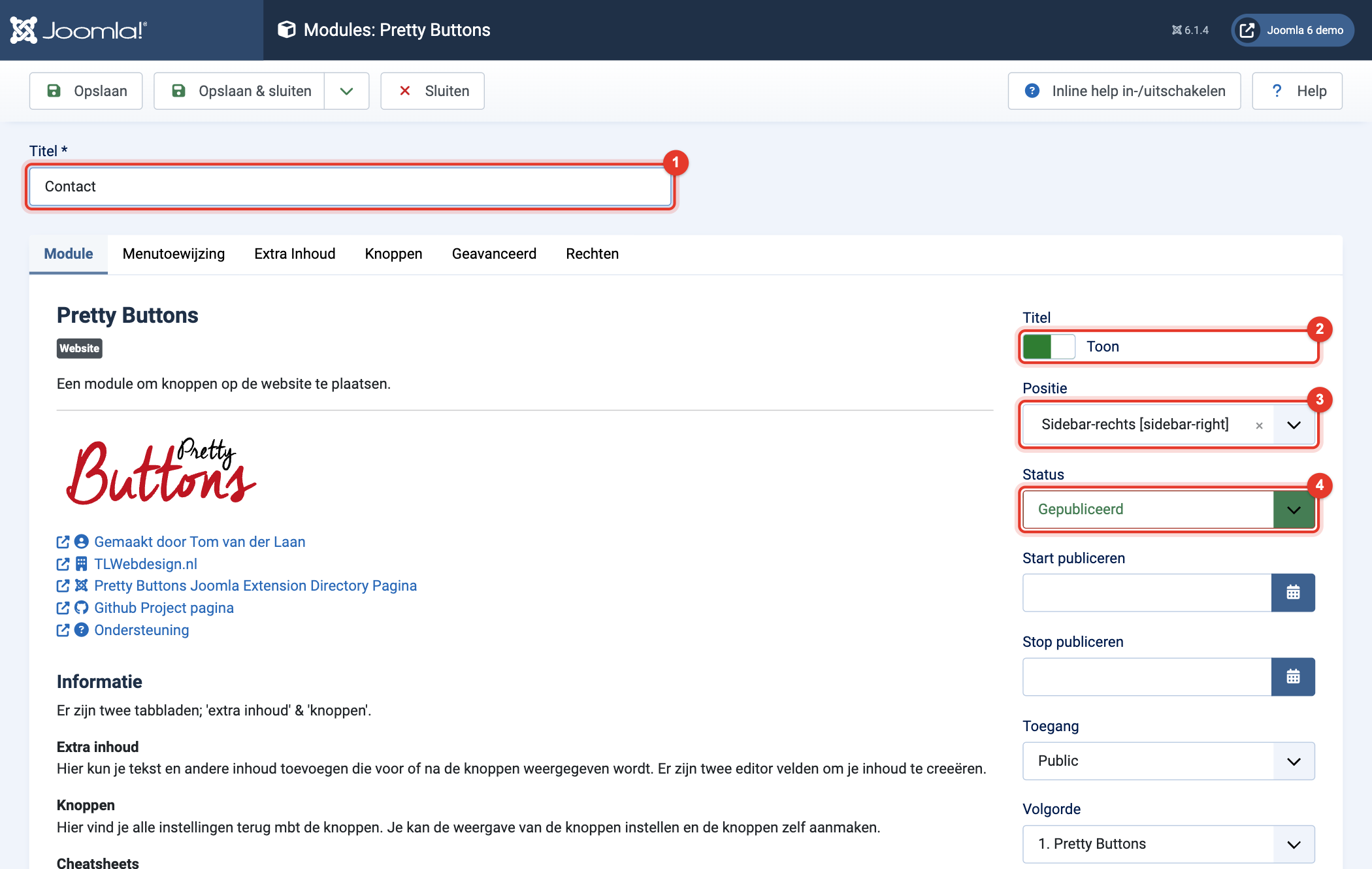Click external link icon before Github Project pagina
1372x869 pixels.
click(63, 608)
